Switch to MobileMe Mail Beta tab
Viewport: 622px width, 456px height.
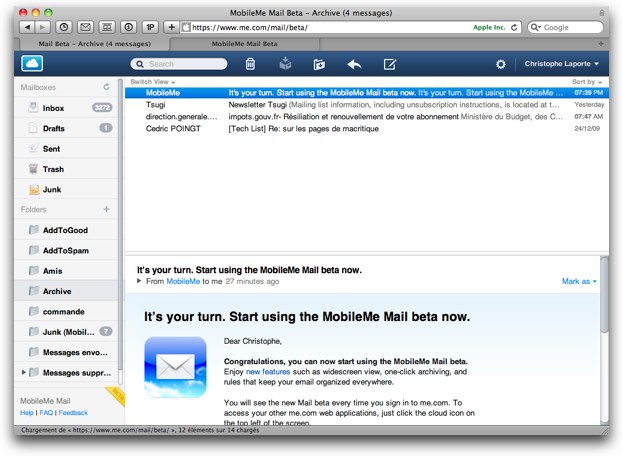244,44
